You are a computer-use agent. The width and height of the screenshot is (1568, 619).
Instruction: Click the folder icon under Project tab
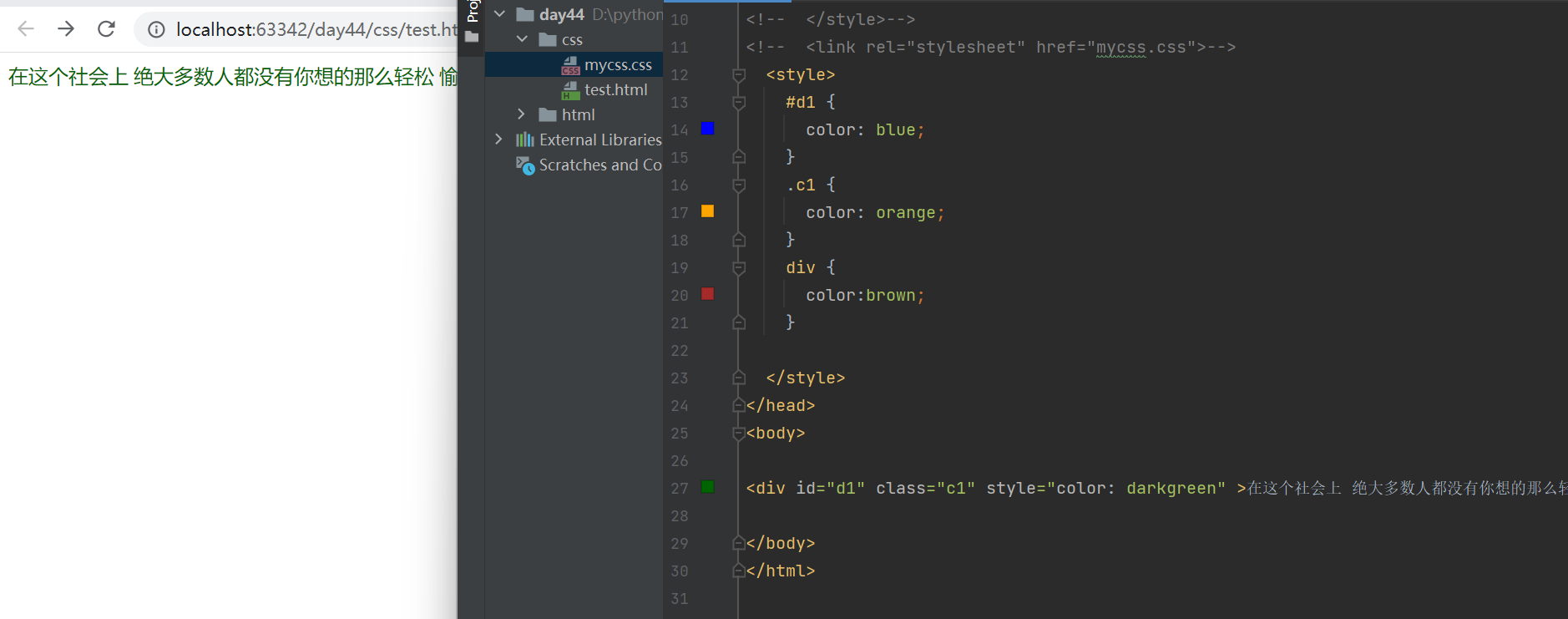coord(472,37)
